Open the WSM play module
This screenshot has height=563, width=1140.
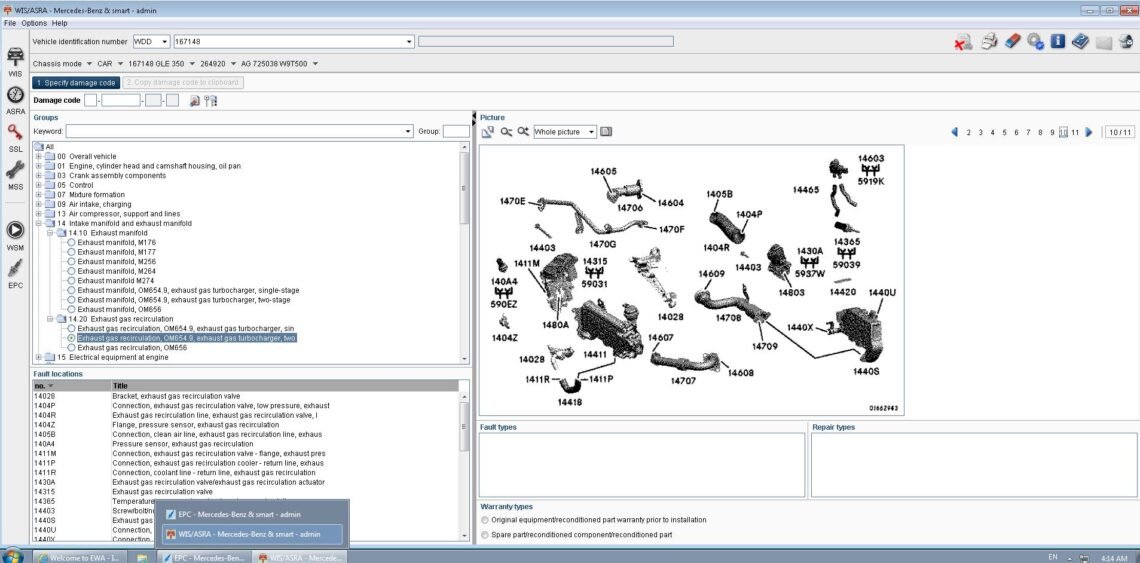pos(15,235)
